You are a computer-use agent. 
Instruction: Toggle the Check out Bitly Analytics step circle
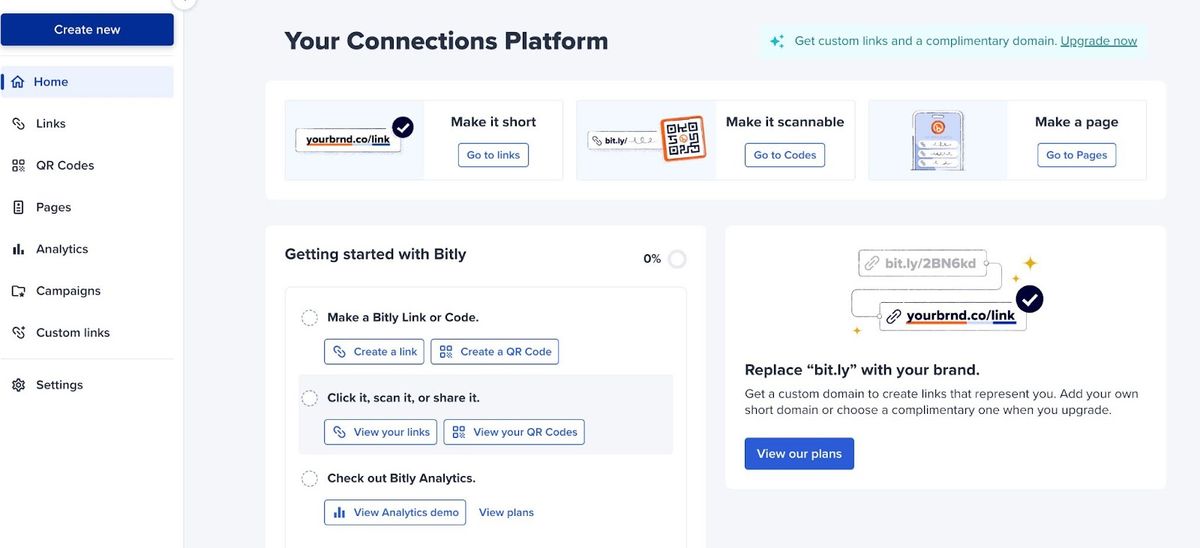click(310, 479)
